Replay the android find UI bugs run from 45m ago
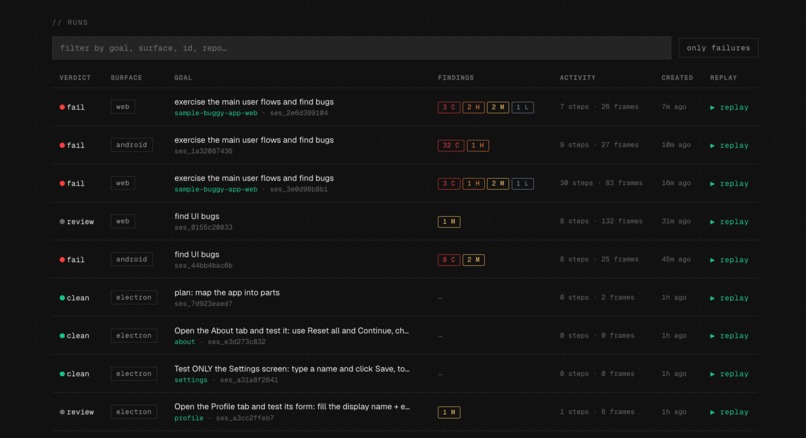The height and width of the screenshot is (438, 806). [x=729, y=260]
